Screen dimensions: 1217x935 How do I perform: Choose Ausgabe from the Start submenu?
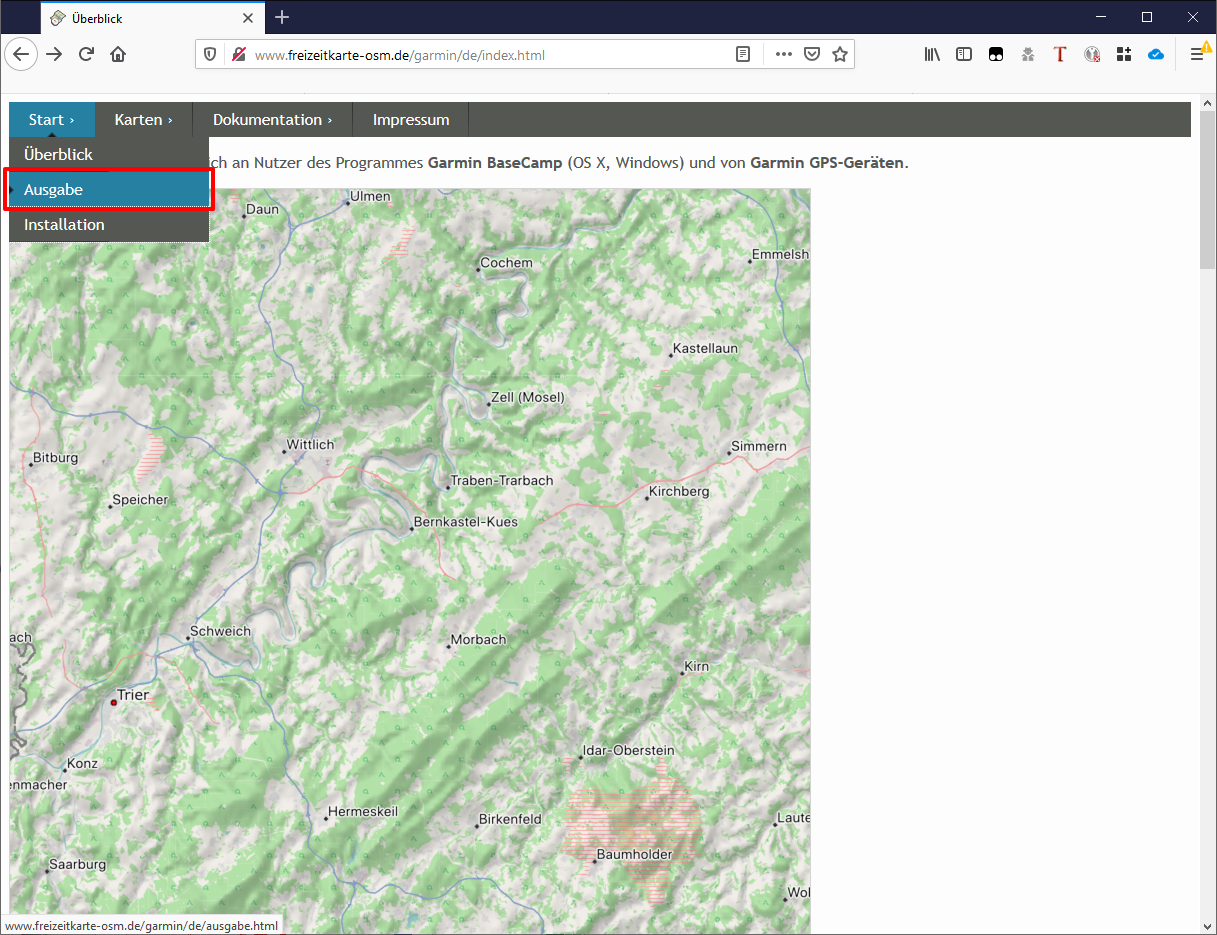click(x=109, y=190)
